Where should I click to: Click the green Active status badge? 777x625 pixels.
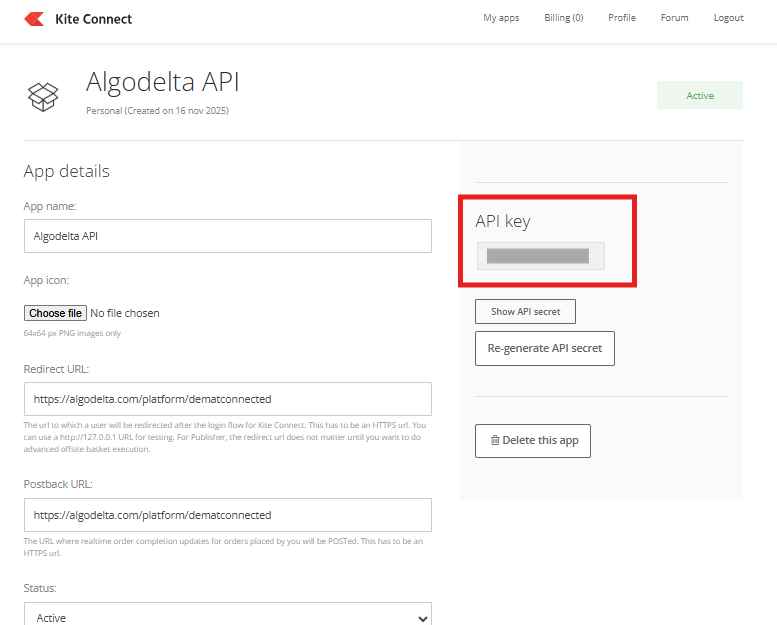(700, 96)
